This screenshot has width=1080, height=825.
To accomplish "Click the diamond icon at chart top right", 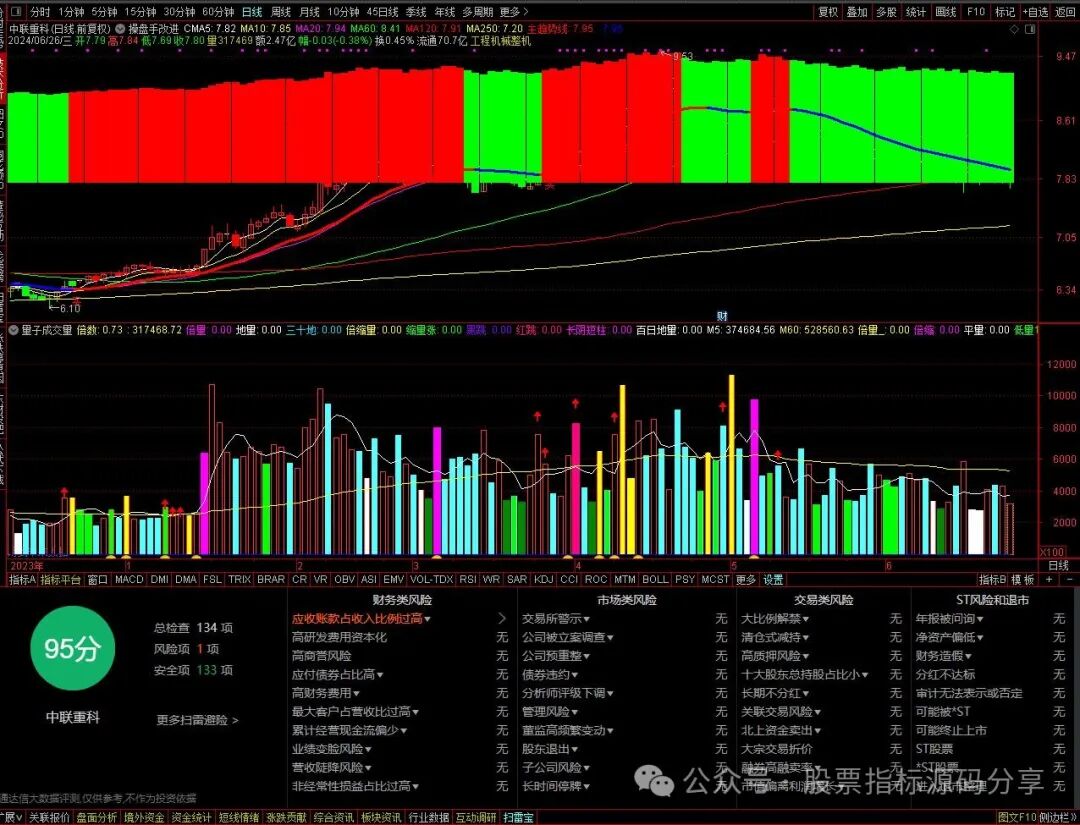I will (1014, 30).
